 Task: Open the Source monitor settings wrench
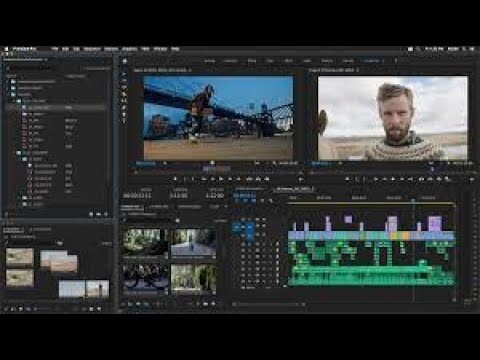point(274,163)
